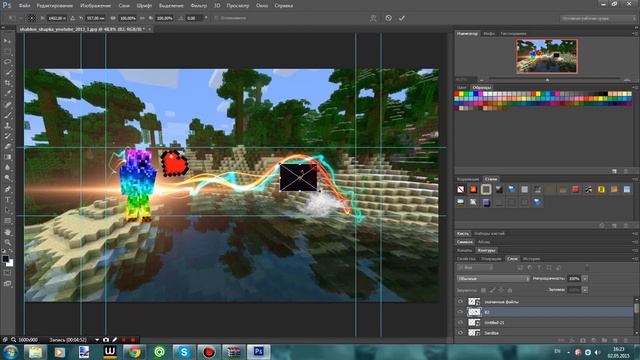This screenshot has height=360, width=640.
Task: Select the Gradient tool
Action: pos(7,157)
